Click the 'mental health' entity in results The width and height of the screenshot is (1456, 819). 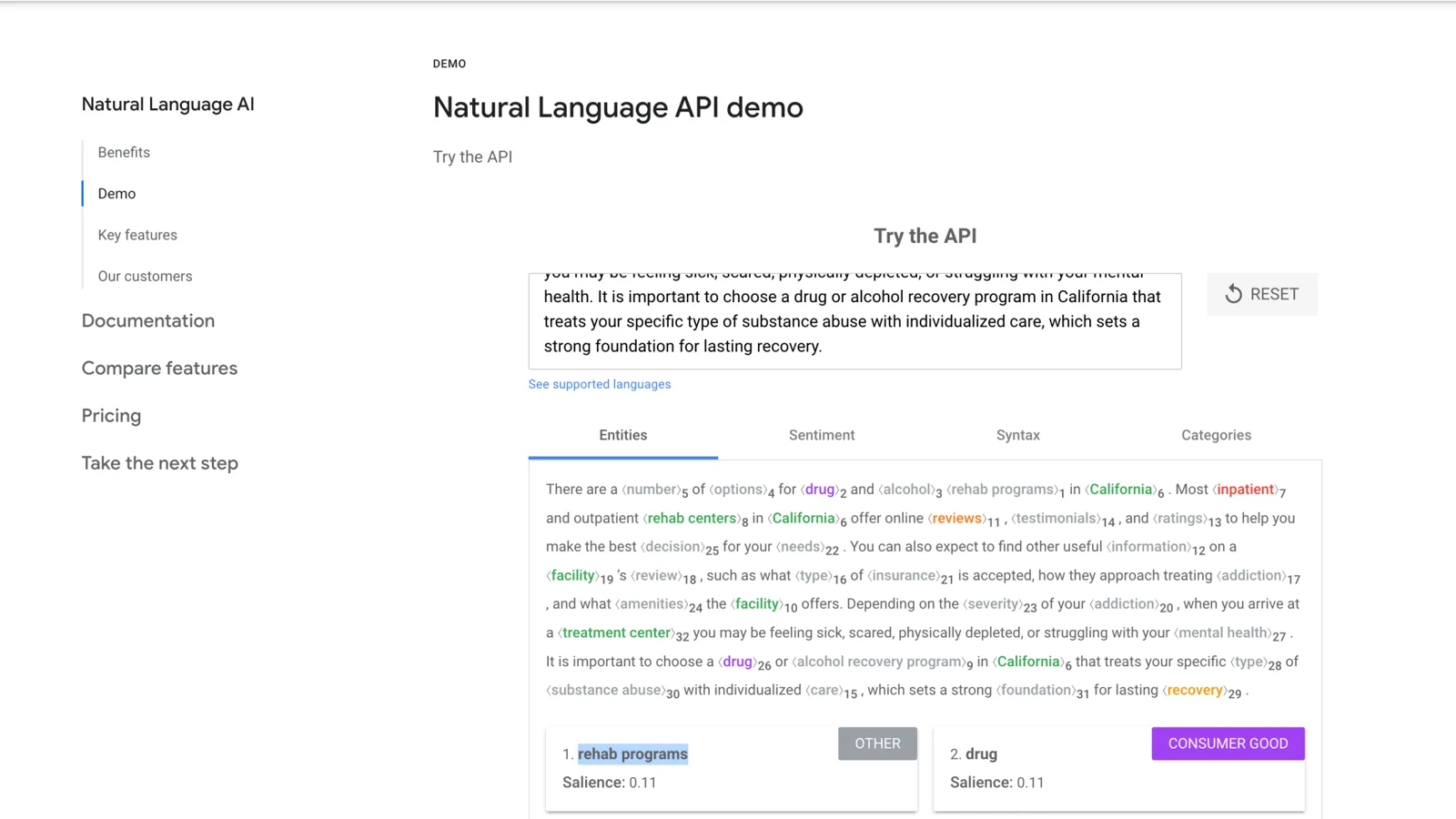1223,632
